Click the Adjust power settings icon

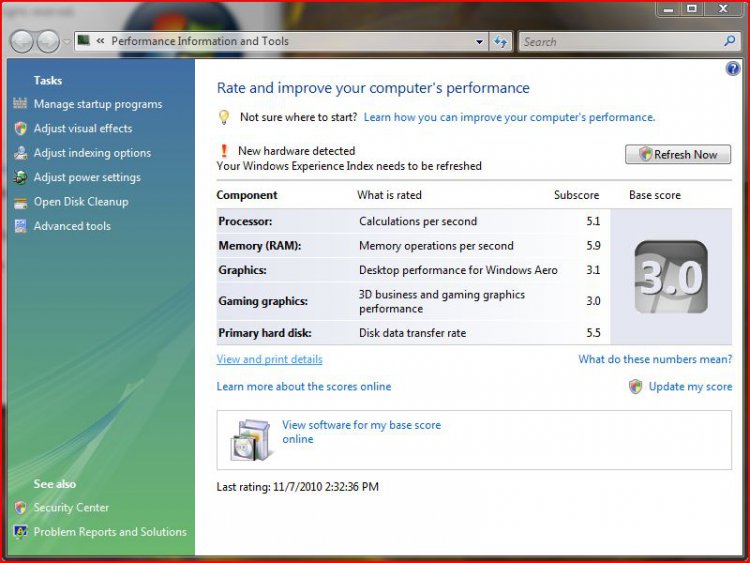pyautogui.click(x=20, y=177)
